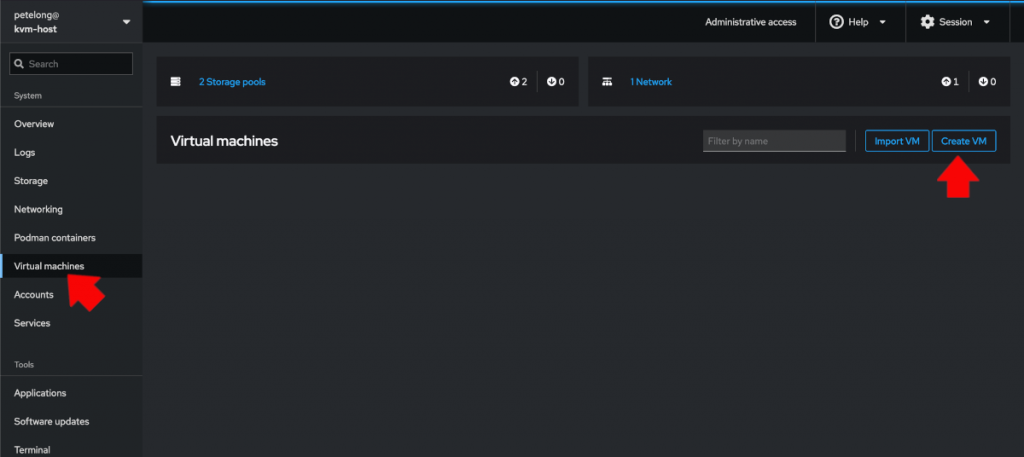1024x457 pixels.
Task: Click the inactive storage pools down-arrow icon
Action: click(551, 82)
